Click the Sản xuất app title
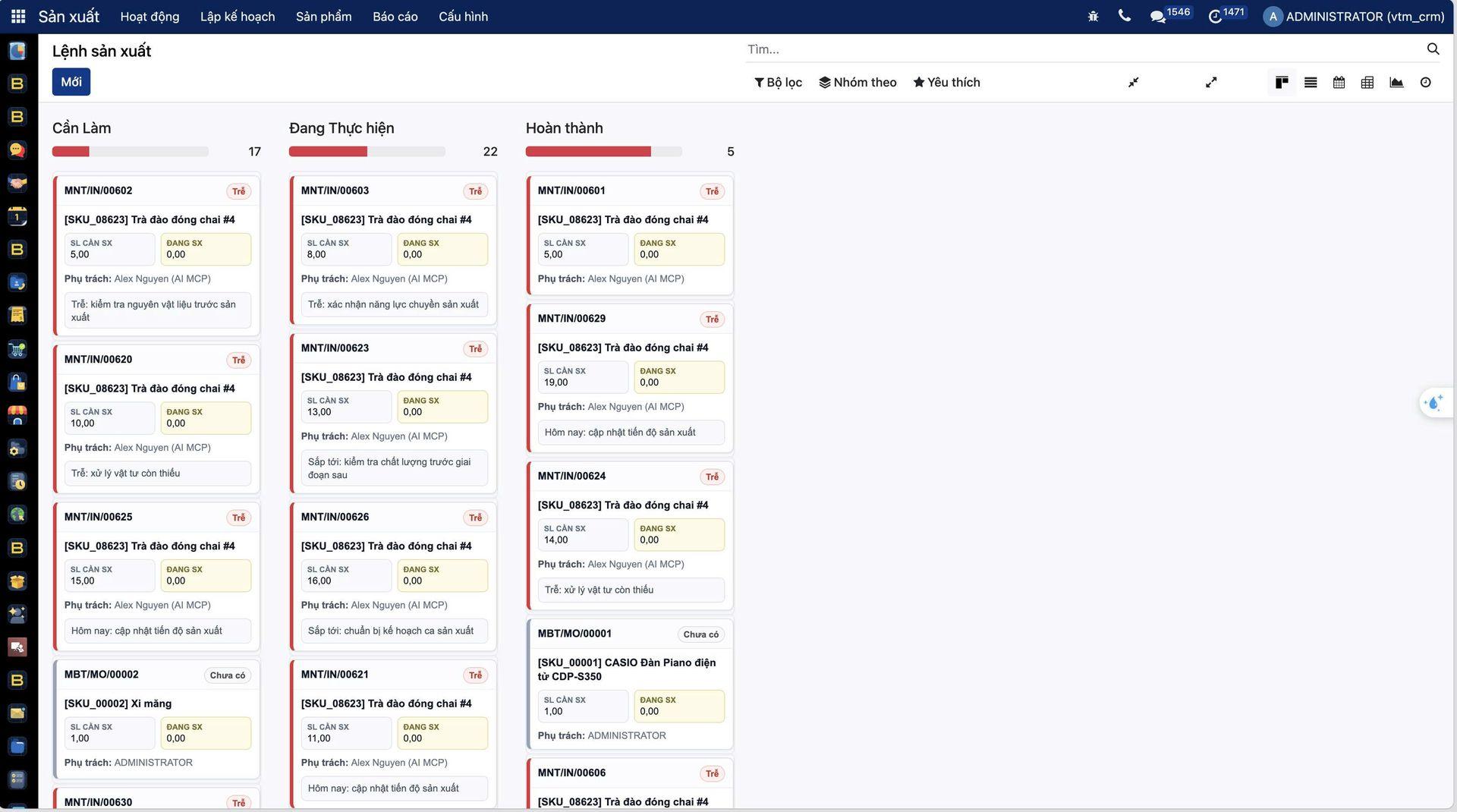1457x812 pixels. (x=68, y=16)
